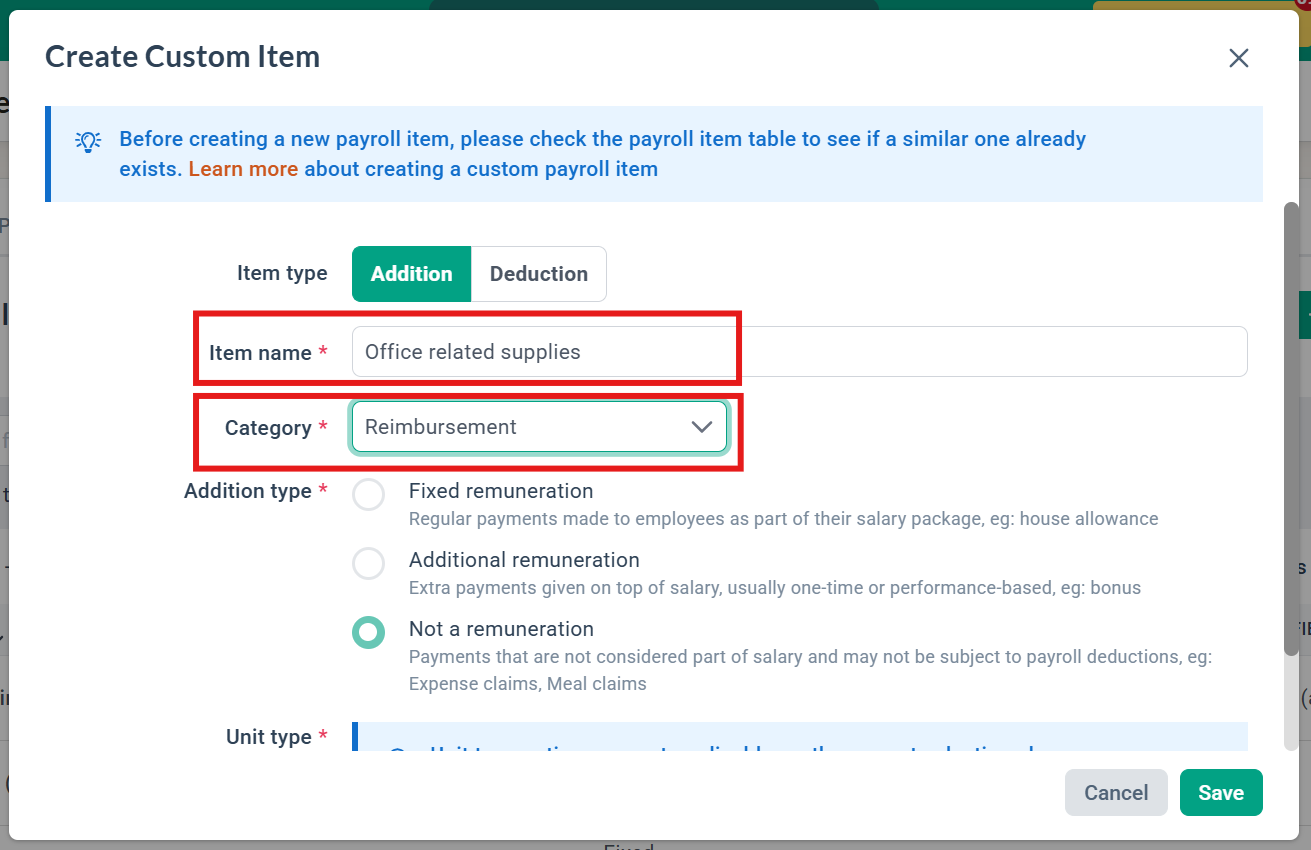This screenshot has width=1311, height=850.
Task: Click the Create Custom Item title
Action: [183, 56]
